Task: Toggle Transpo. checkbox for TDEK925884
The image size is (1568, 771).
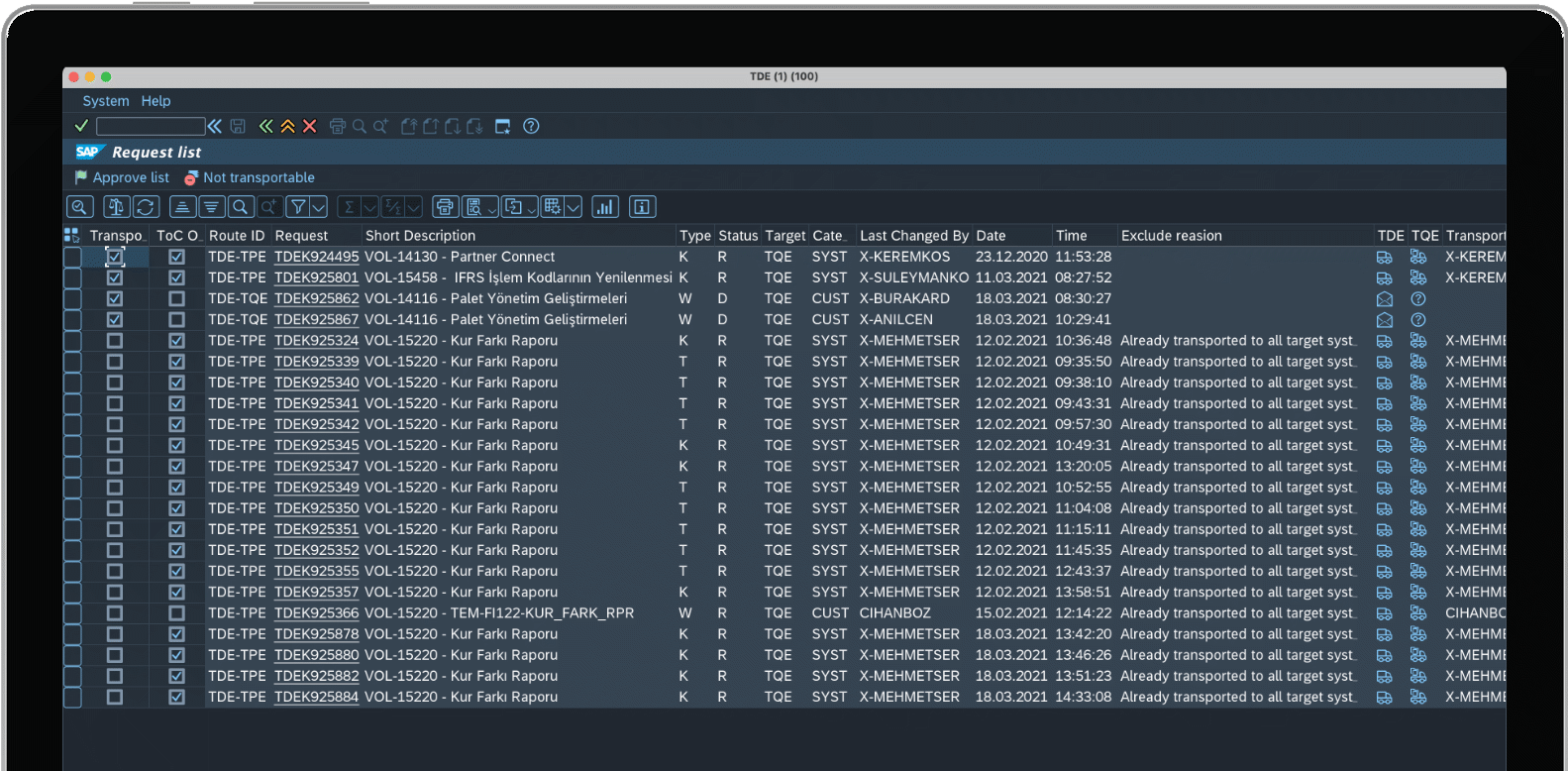Action: [x=115, y=697]
